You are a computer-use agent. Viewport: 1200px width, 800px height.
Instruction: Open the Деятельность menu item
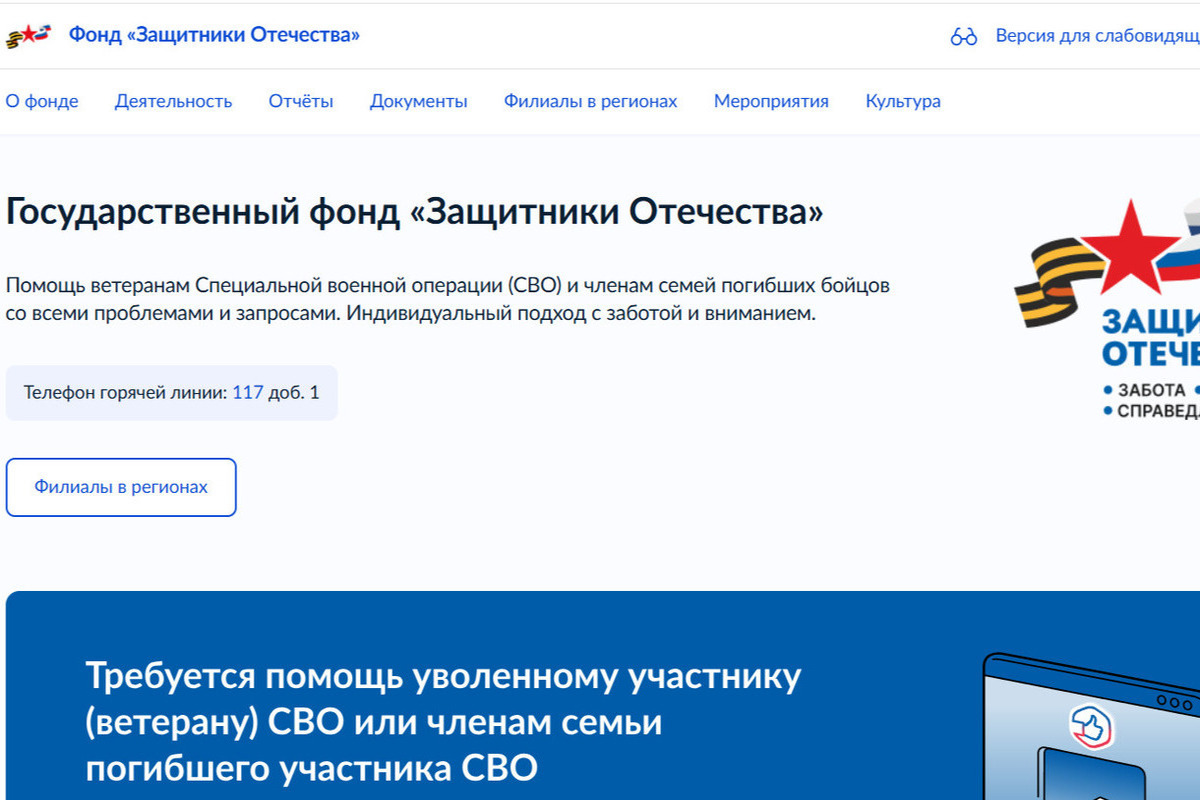(173, 101)
